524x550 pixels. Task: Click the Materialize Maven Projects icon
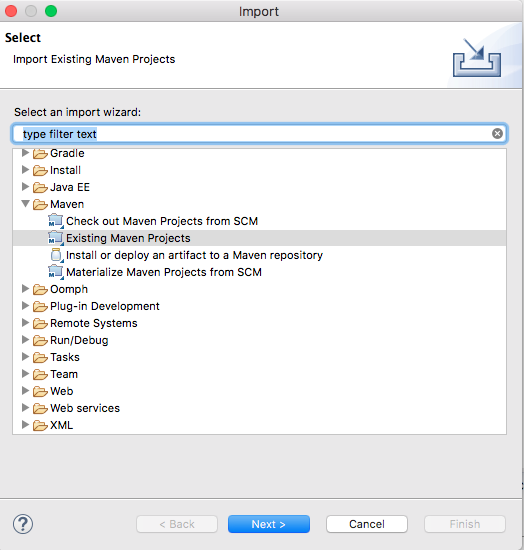(56, 272)
